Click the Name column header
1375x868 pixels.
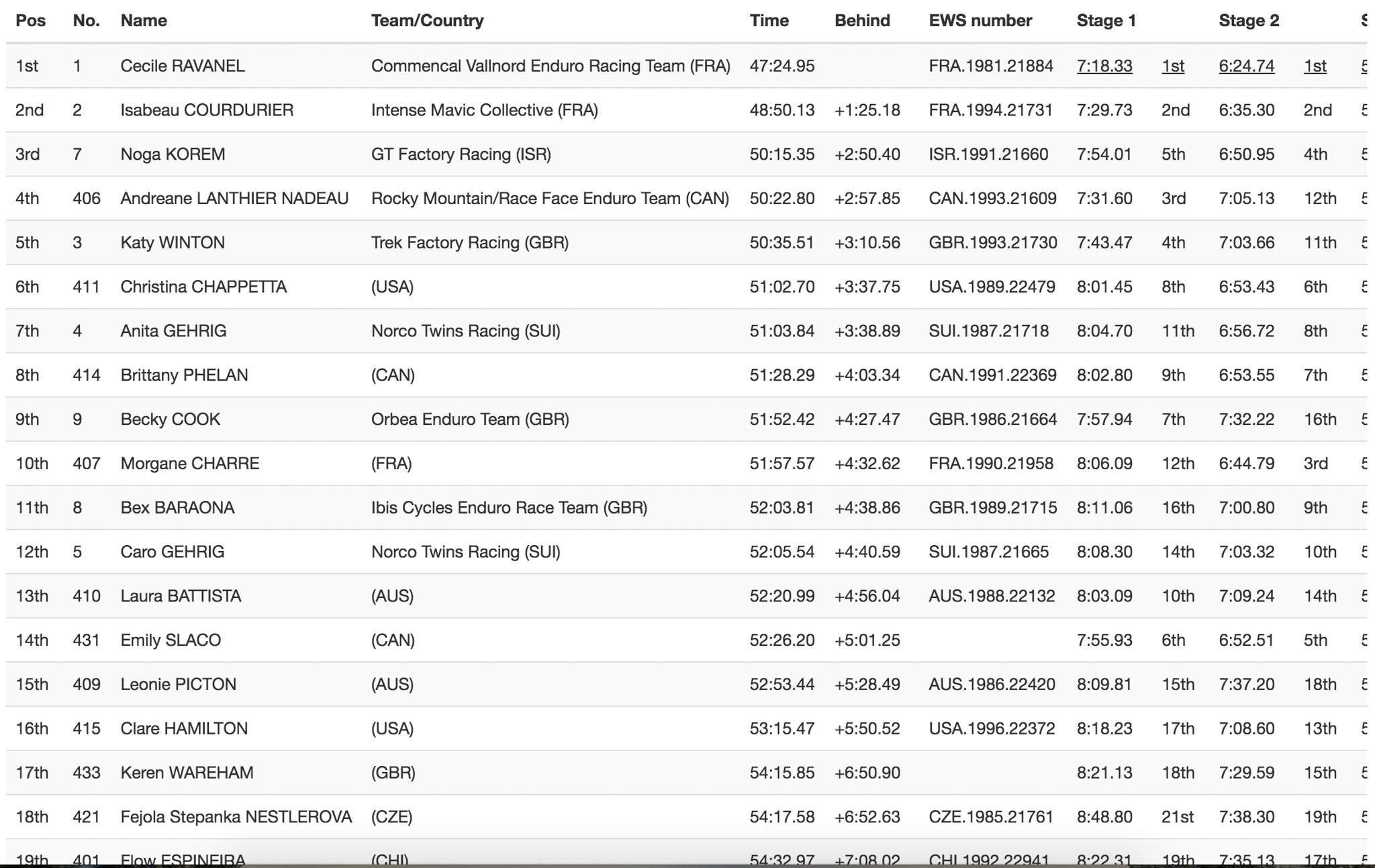click(x=144, y=20)
